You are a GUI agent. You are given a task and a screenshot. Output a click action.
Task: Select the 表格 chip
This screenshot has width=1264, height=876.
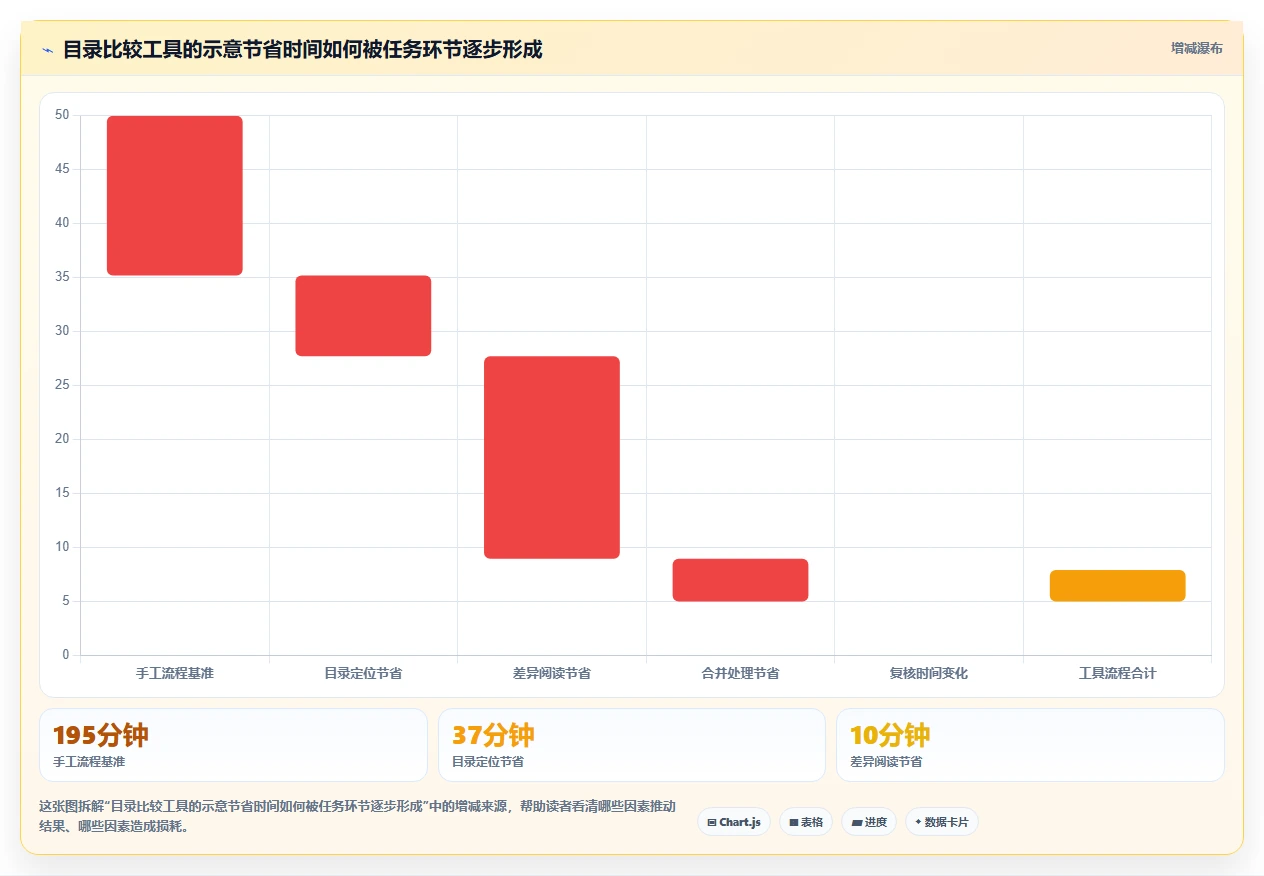(x=806, y=822)
